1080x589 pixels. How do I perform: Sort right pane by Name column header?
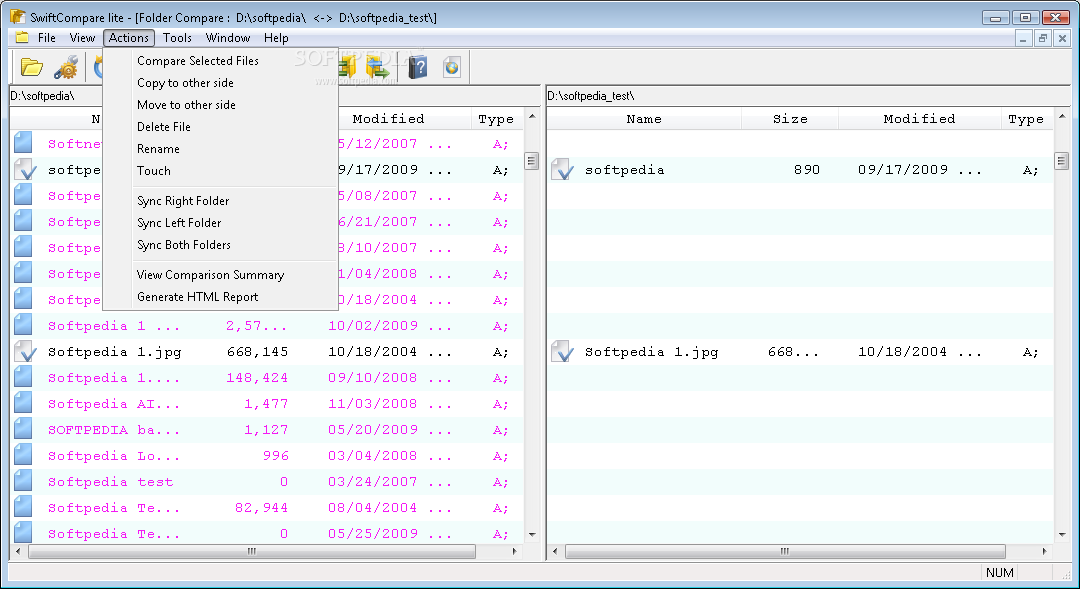(x=644, y=119)
